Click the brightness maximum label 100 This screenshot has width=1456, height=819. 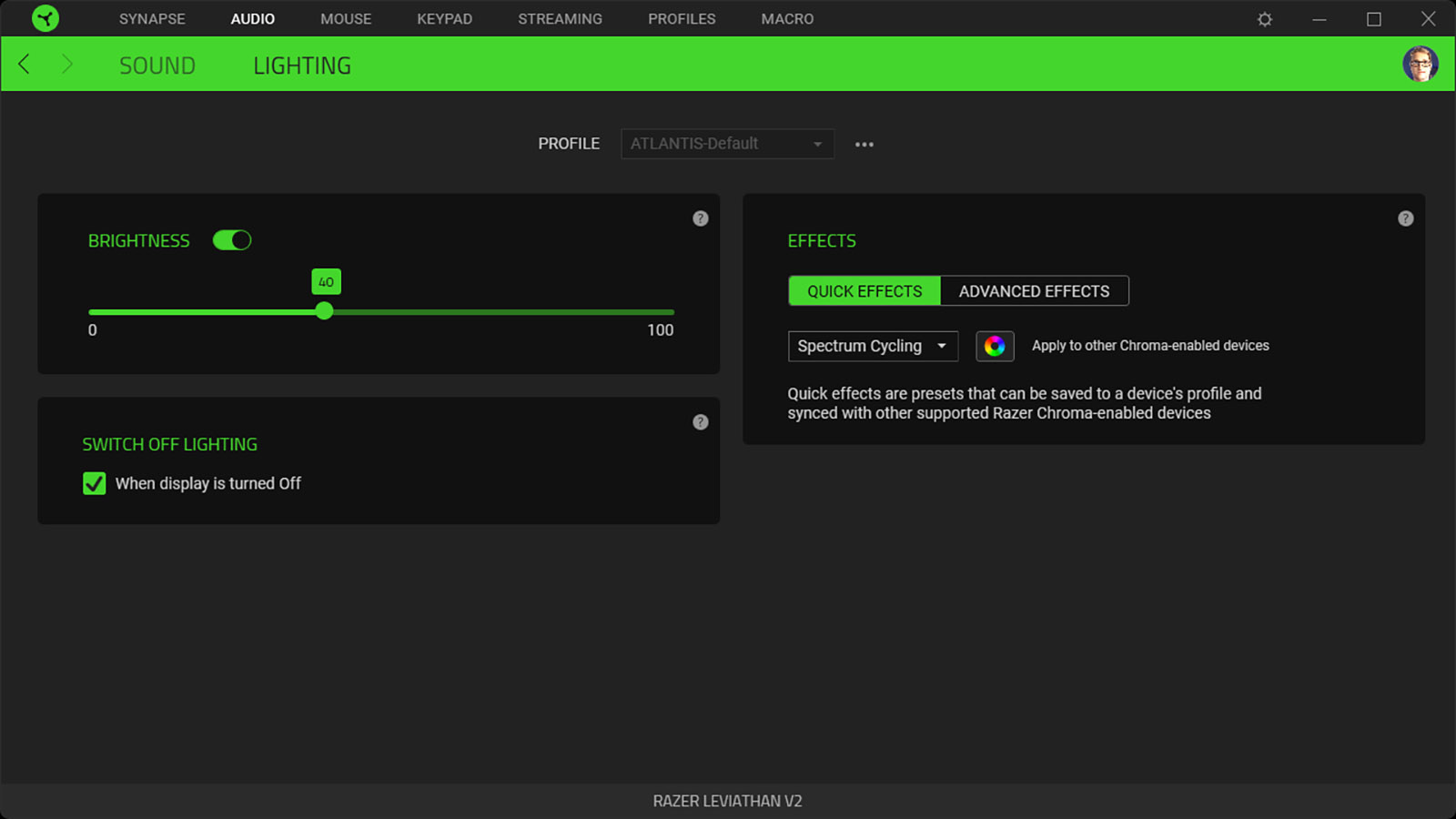[661, 330]
